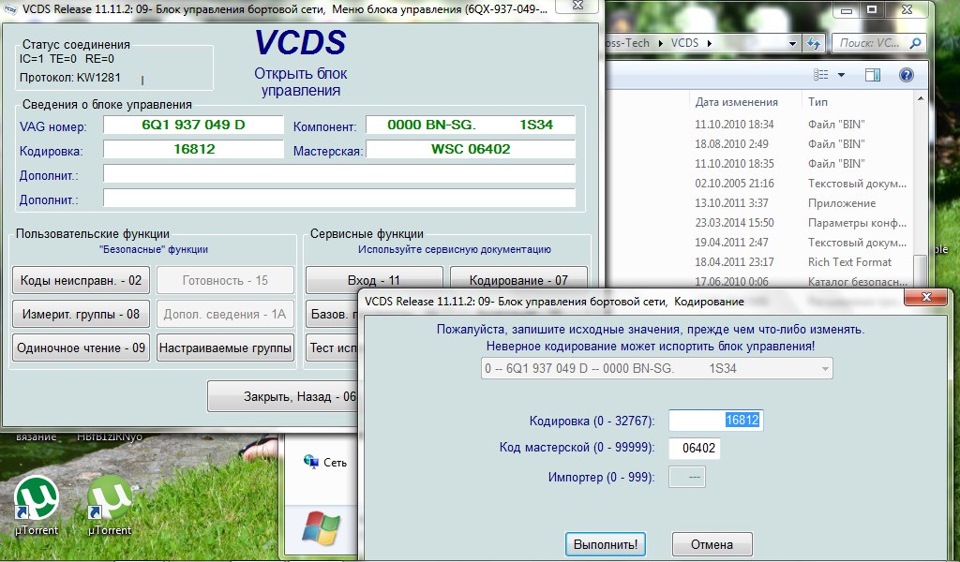Click the refresh icon in Explorer address bar

pos(813,43)
